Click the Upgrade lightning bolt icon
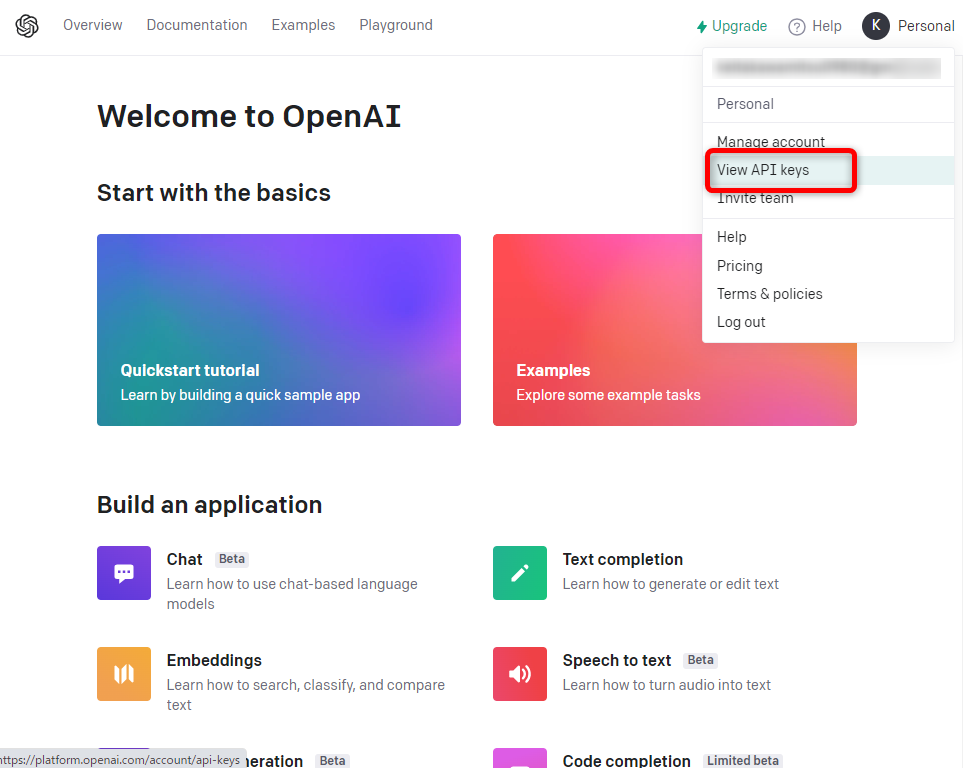Image resolution: width=963 pixels, height=768 pixels. point(701,26)
